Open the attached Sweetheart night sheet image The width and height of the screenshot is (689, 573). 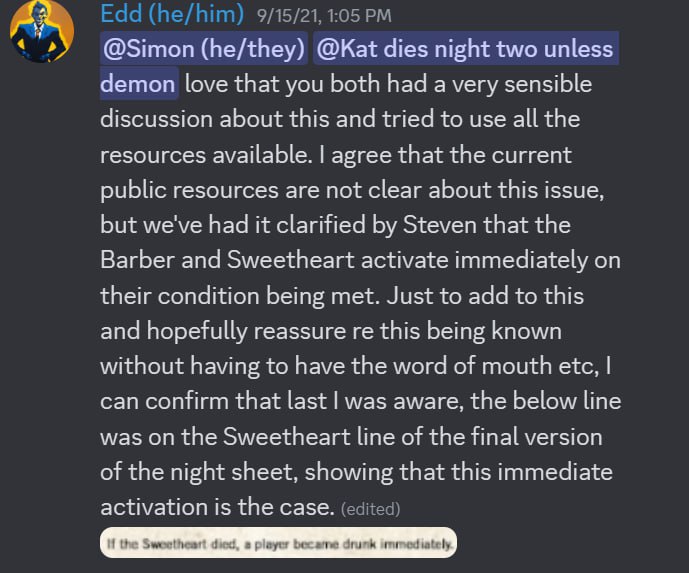tap(278, 545)
